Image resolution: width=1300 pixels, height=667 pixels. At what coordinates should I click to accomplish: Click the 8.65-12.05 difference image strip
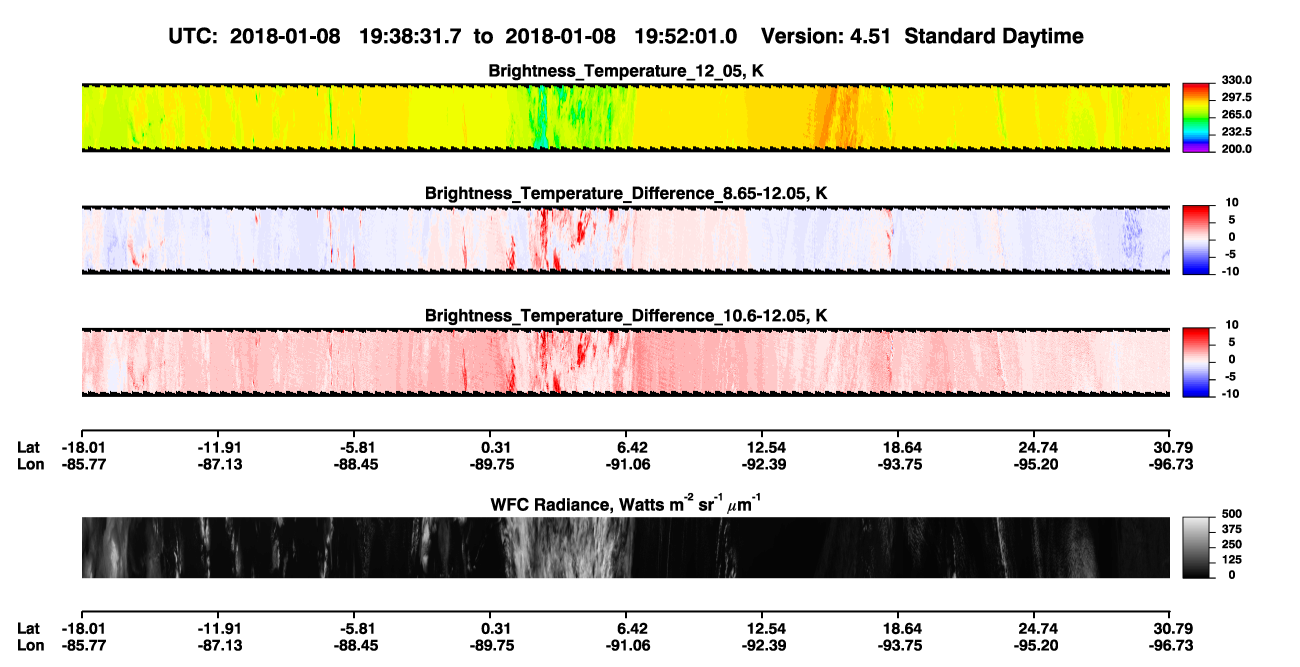[625, 238]
